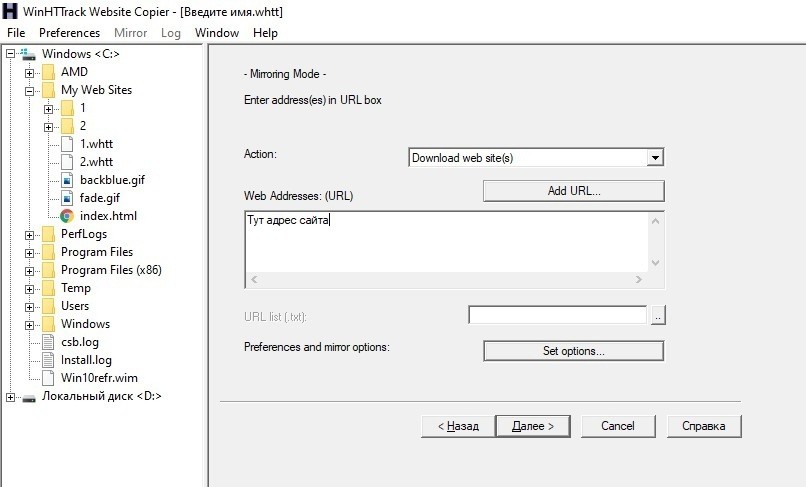Screen dimensions: 806x487
Task: Click the WinHTTrack app icon in title bar
Action: (x=10, y=11)
